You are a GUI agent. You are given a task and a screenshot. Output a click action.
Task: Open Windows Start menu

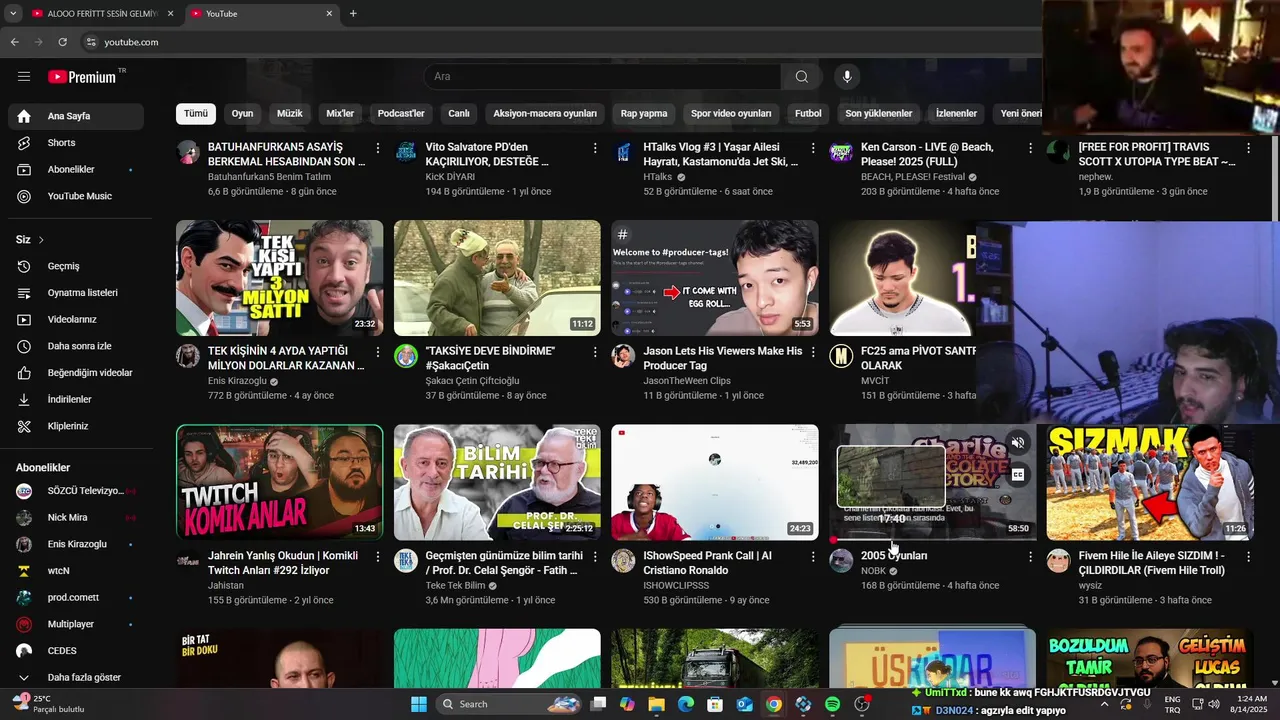click(419, 704)
